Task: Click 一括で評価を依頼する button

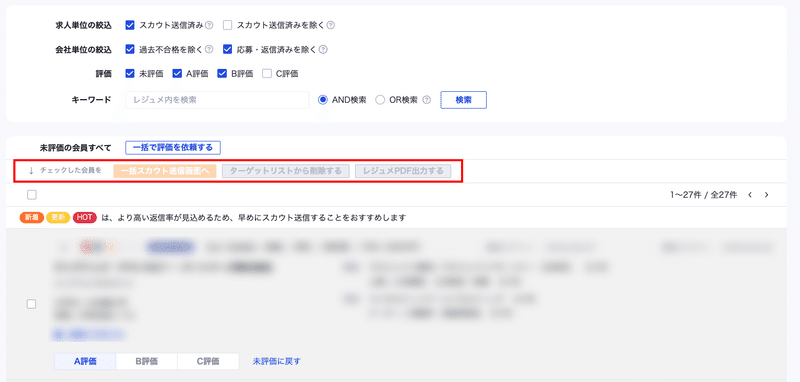Action: [173, 148]
